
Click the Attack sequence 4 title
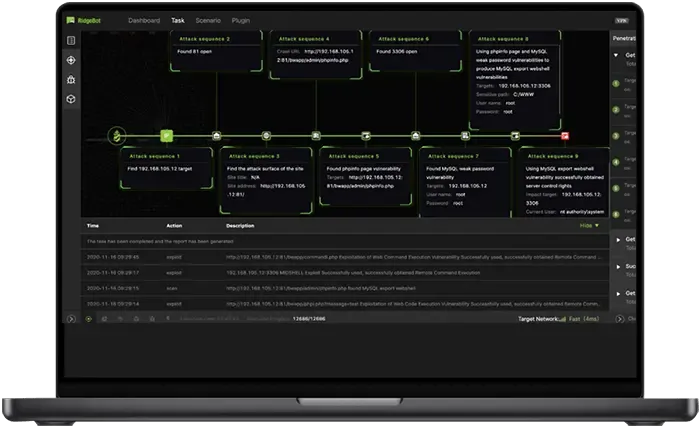coord(304,39)
